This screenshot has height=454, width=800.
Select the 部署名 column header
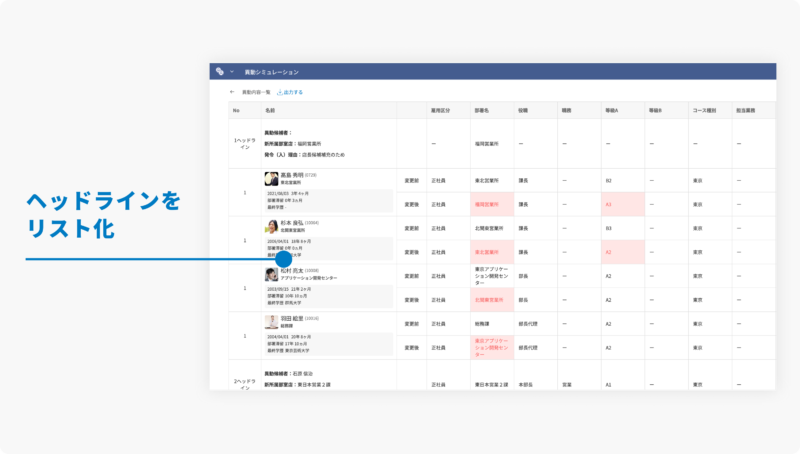click(482, 110)
